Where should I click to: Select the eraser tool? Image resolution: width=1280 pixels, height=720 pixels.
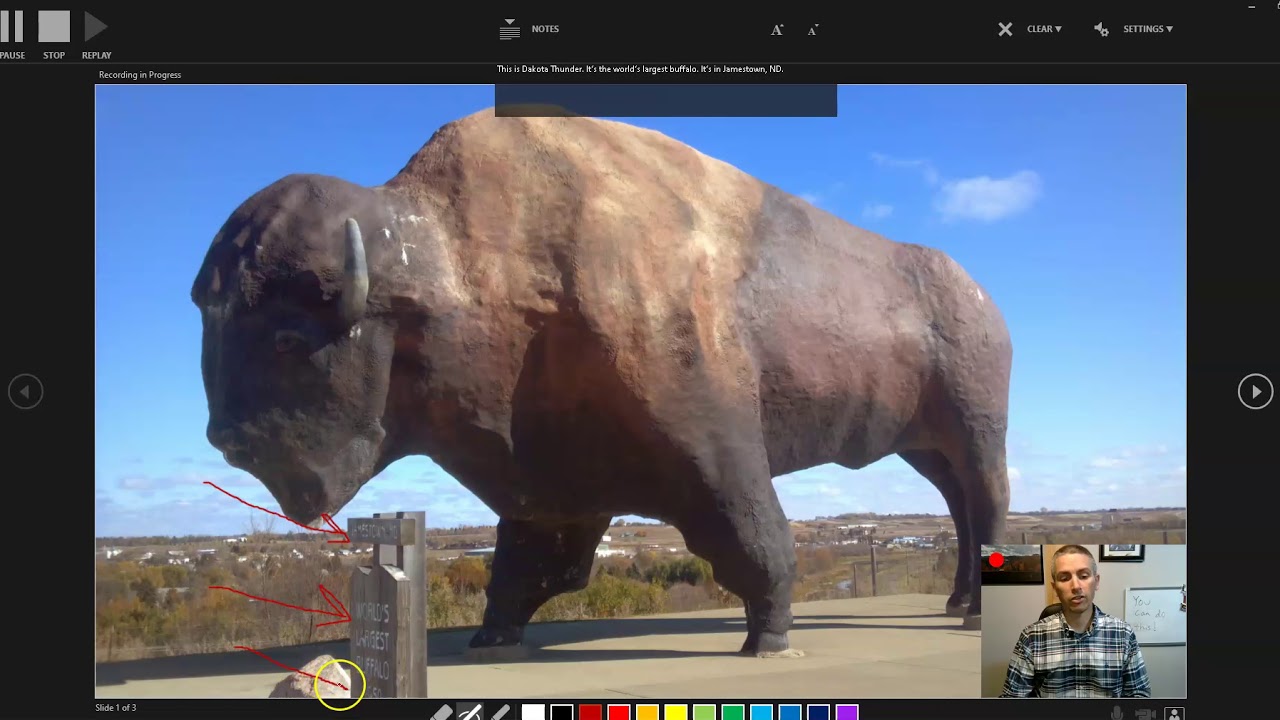441,713
